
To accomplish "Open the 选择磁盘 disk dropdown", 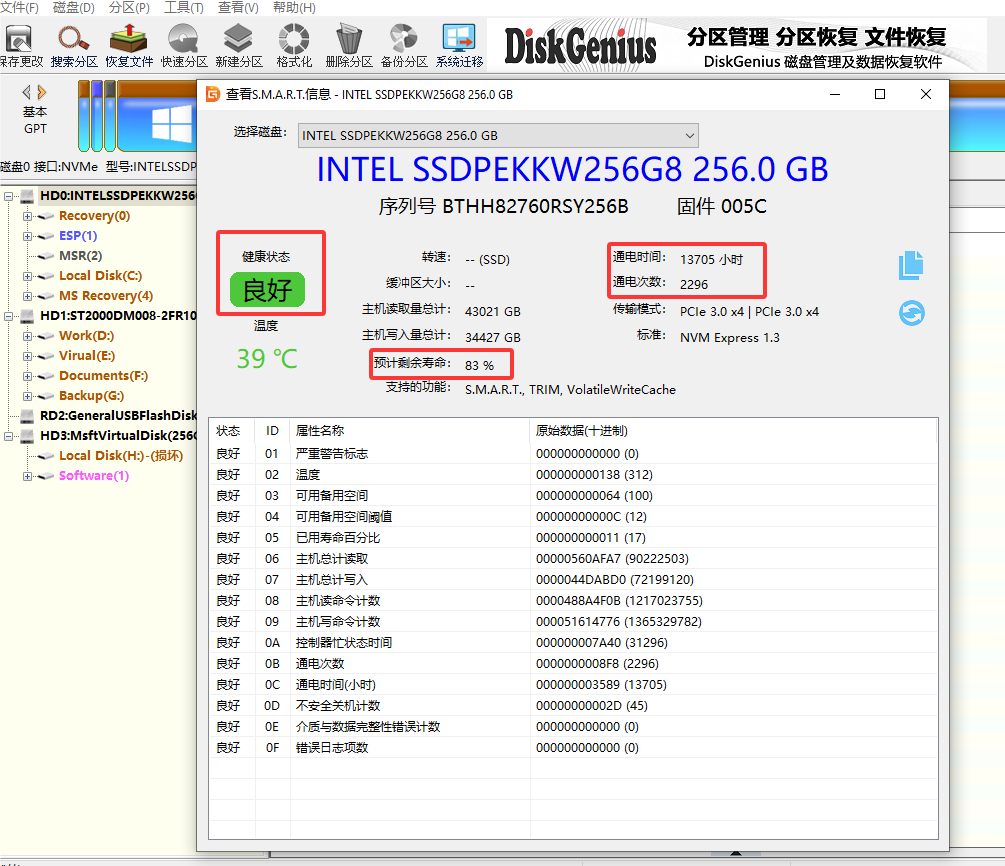I will coord(498,135).
